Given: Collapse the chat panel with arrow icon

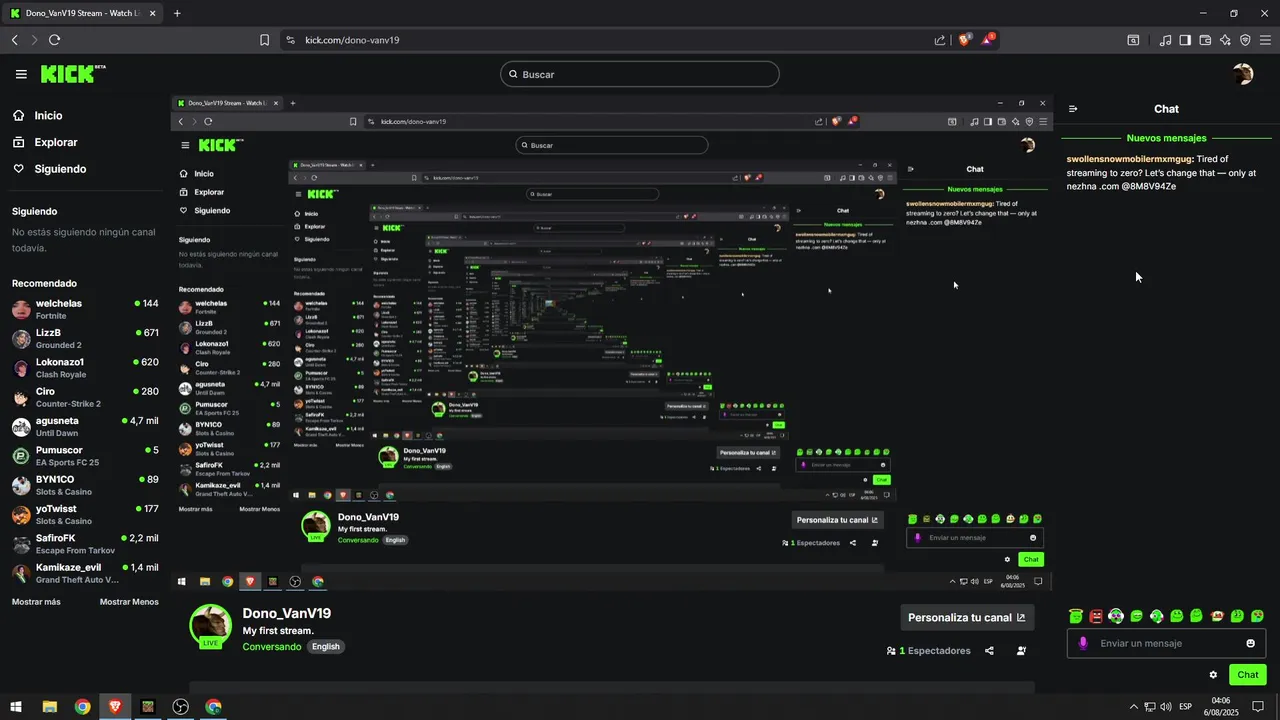Looking at the screenshot, I should point(1073,109).
